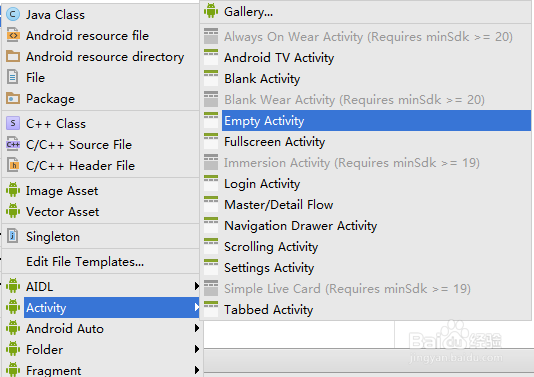Viewport: 534px width, 377px height.
Task: Click the C/C++ Header File icon
Action: pos(13,165)
